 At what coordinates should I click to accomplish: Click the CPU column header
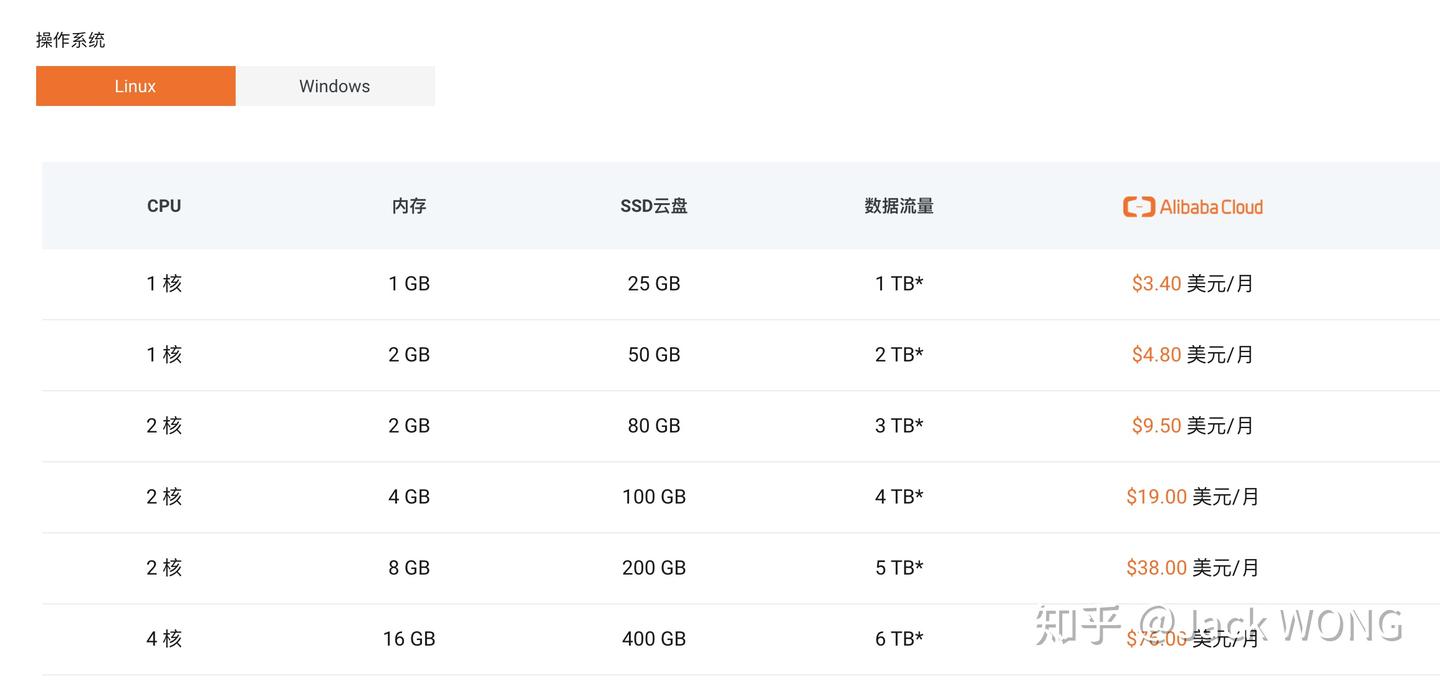coord(164,206)
